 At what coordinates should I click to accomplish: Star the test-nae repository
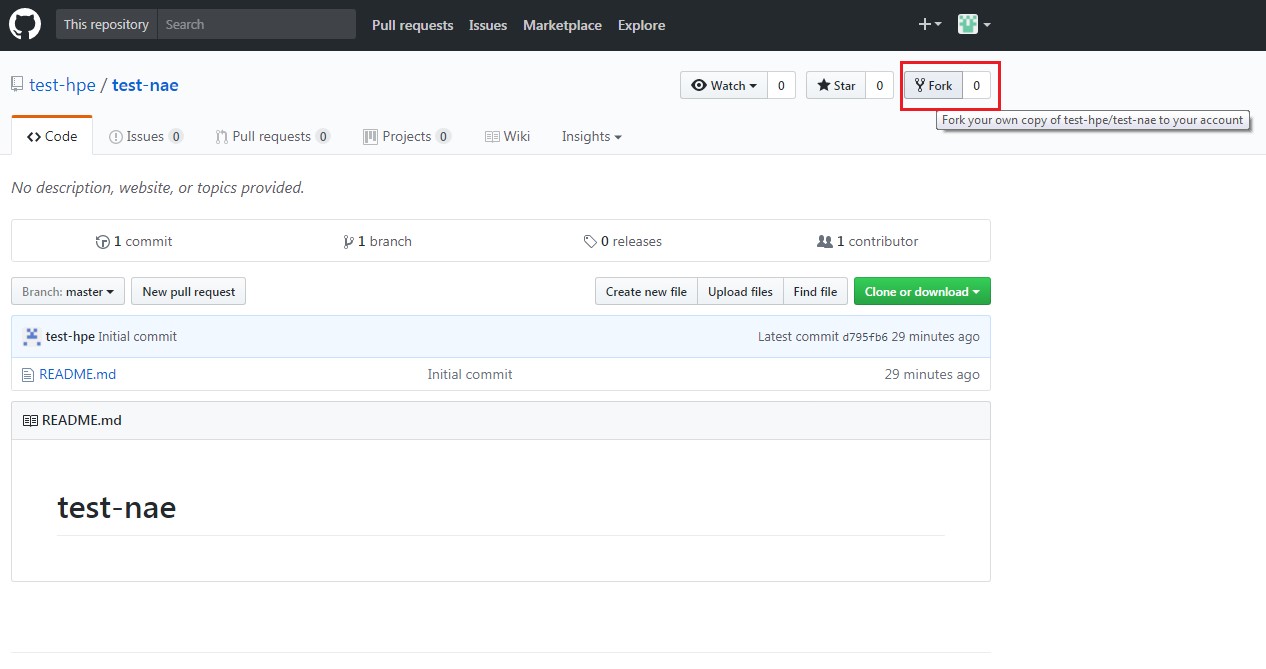[835, 85]
